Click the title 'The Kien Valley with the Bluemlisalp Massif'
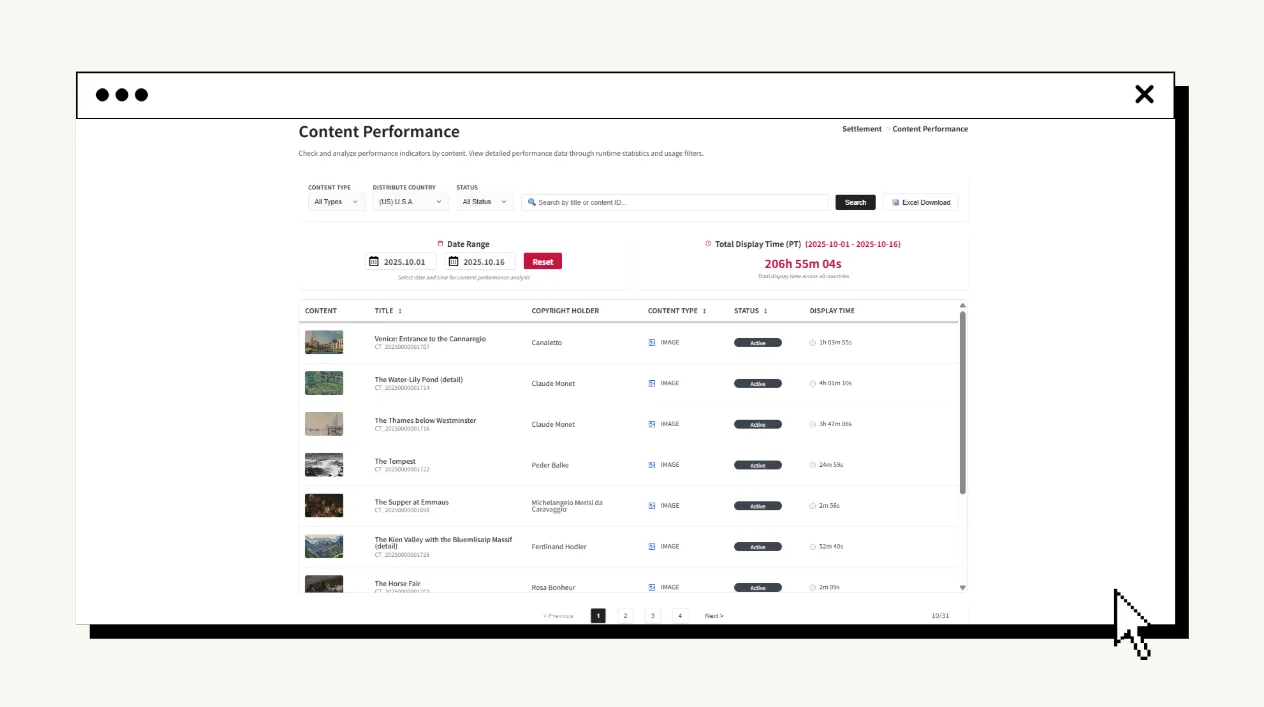The height and width of the screenshot is (707, 1264). point(443,543)
